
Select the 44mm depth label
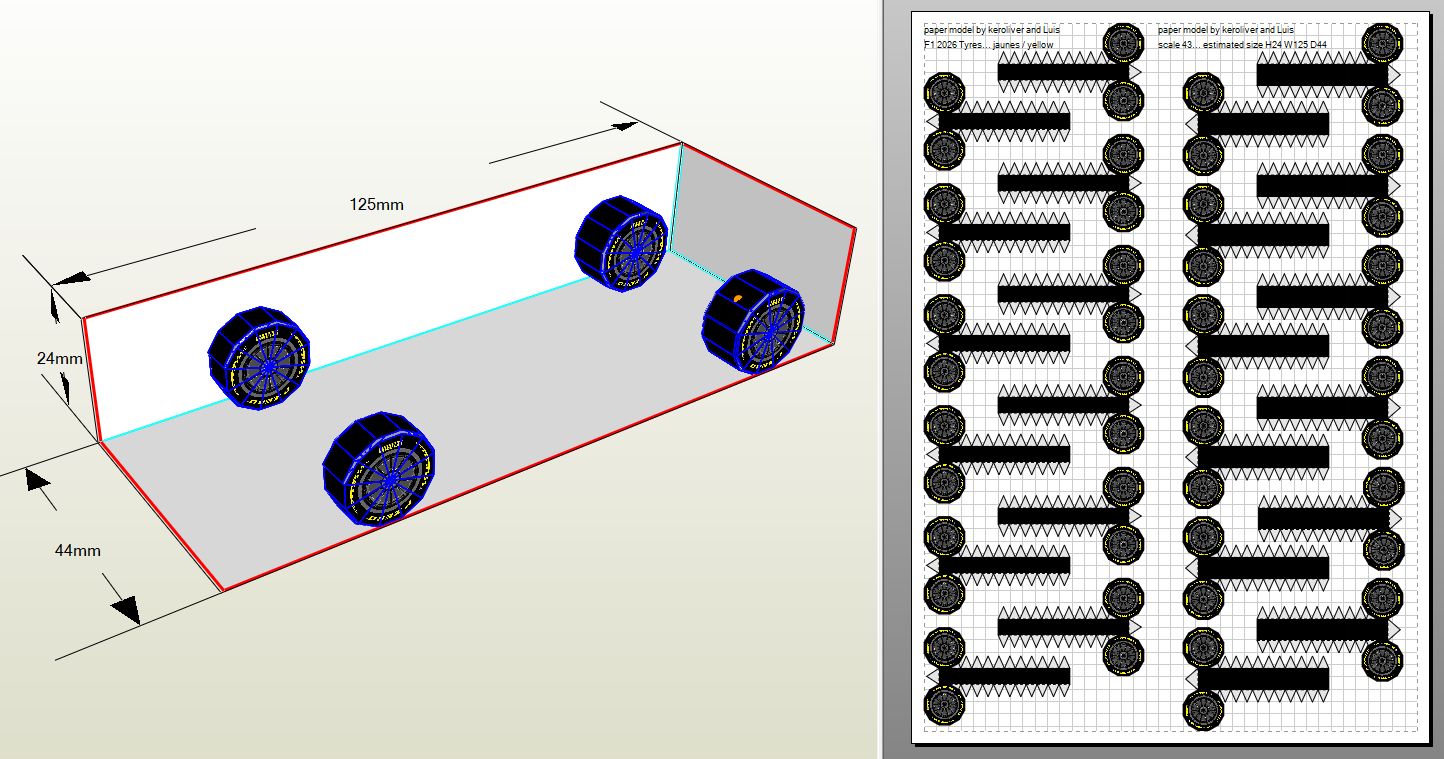(77, 550)
